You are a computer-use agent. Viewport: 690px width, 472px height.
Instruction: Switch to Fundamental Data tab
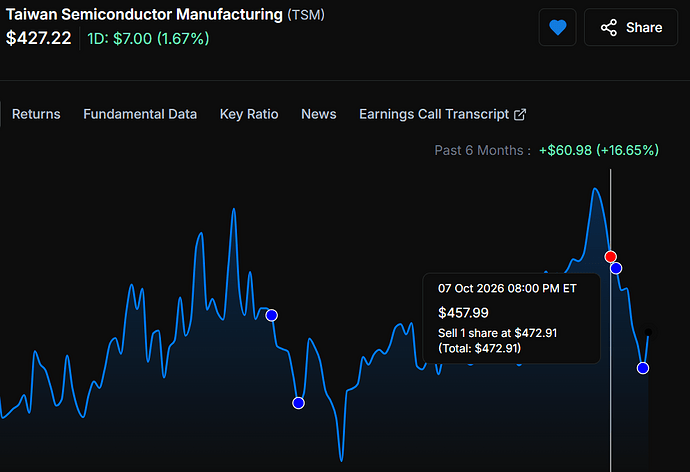[140, 114]
